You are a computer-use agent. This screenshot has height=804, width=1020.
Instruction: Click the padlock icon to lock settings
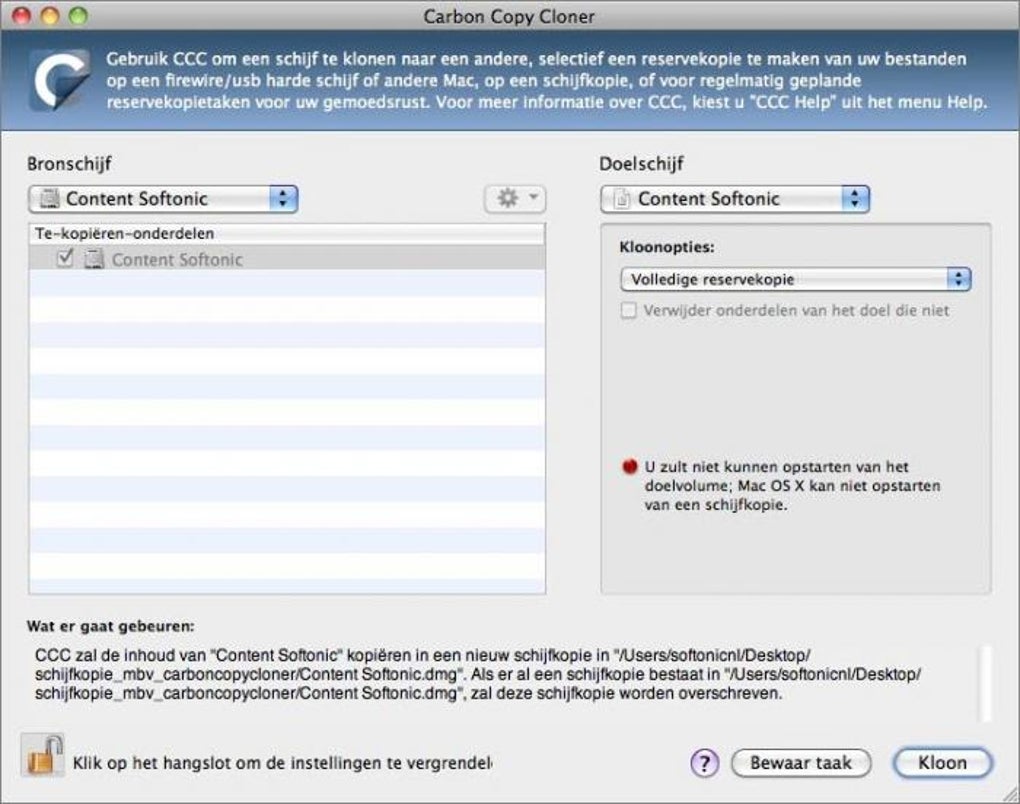pos(43,755)
